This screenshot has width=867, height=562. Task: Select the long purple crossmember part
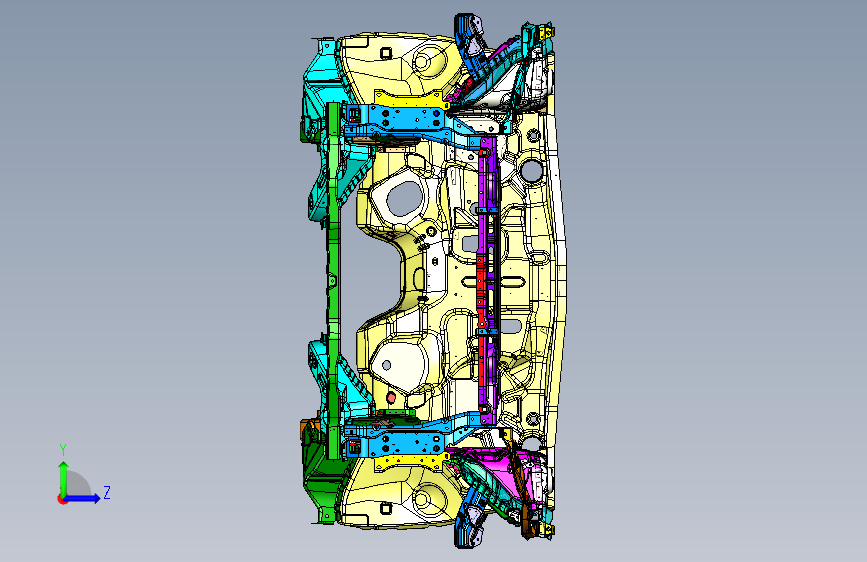488,281
